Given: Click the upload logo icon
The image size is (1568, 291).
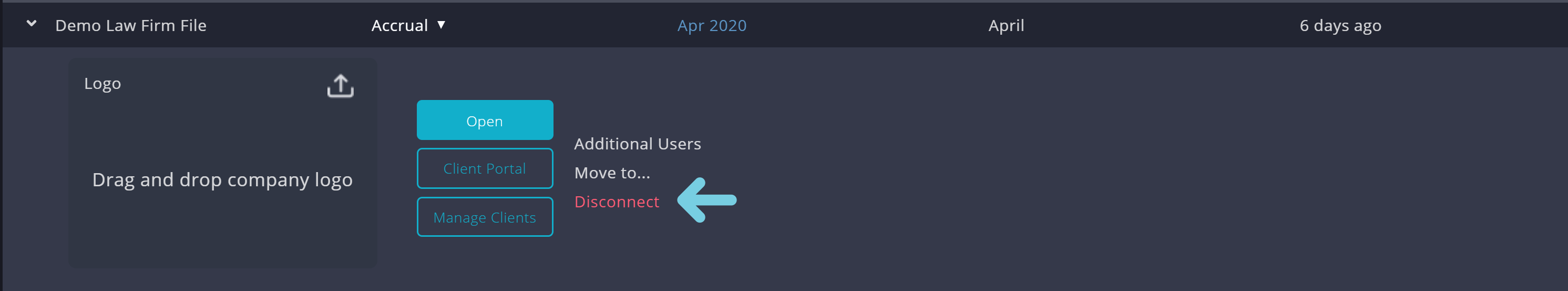Looking at the screenshot, I should pyautogui.click(x=340, y=86).
